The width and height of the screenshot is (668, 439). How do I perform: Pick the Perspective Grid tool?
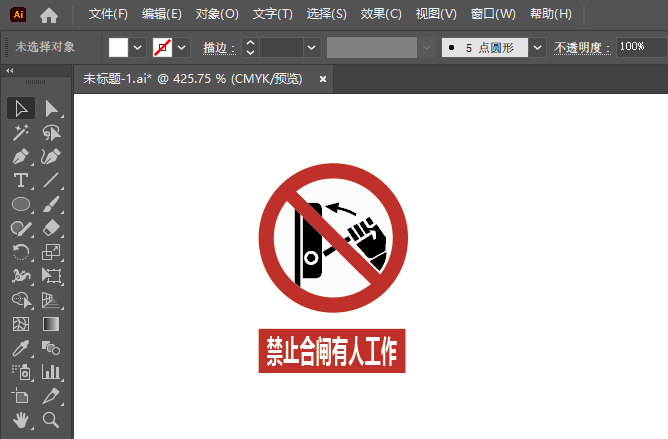click(x=51, y=300)
